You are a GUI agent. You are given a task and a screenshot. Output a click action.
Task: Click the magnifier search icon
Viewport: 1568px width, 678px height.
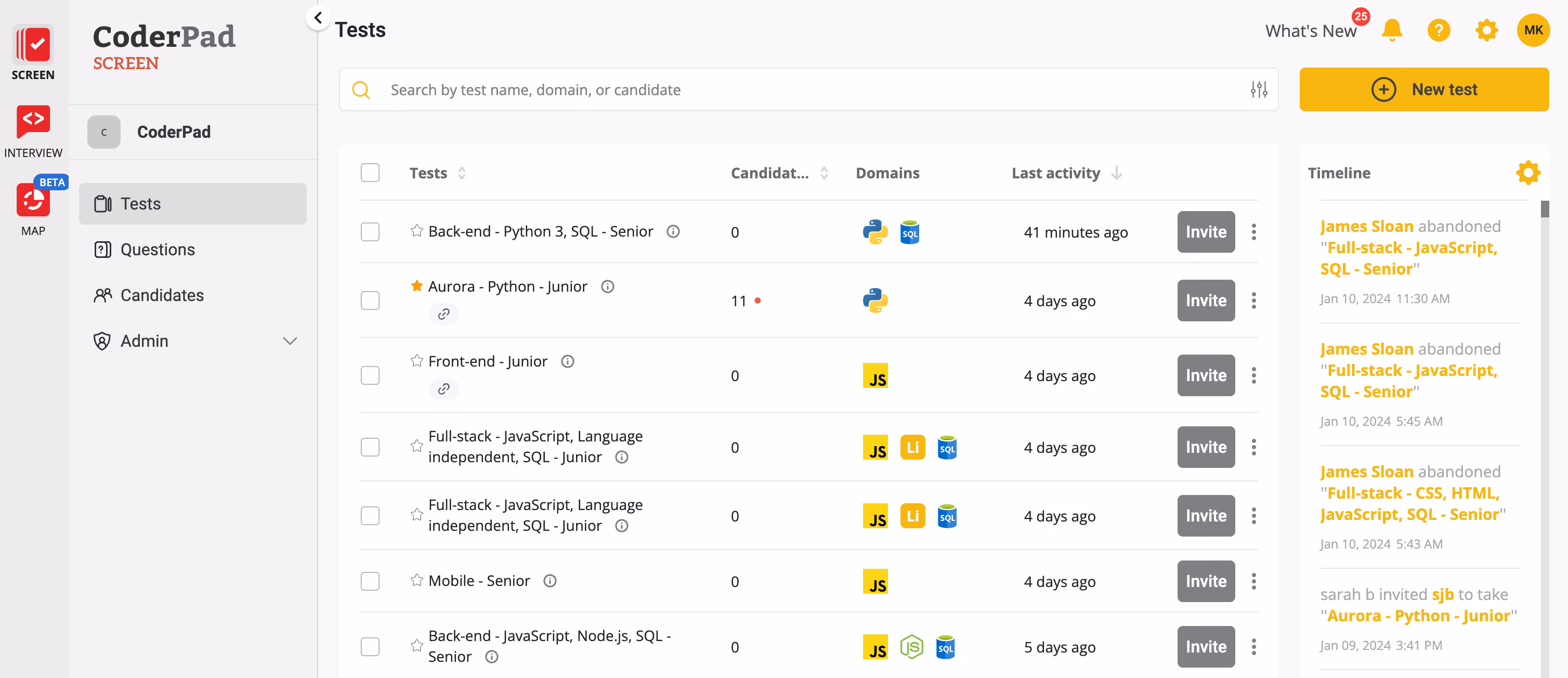pos(361,89)
